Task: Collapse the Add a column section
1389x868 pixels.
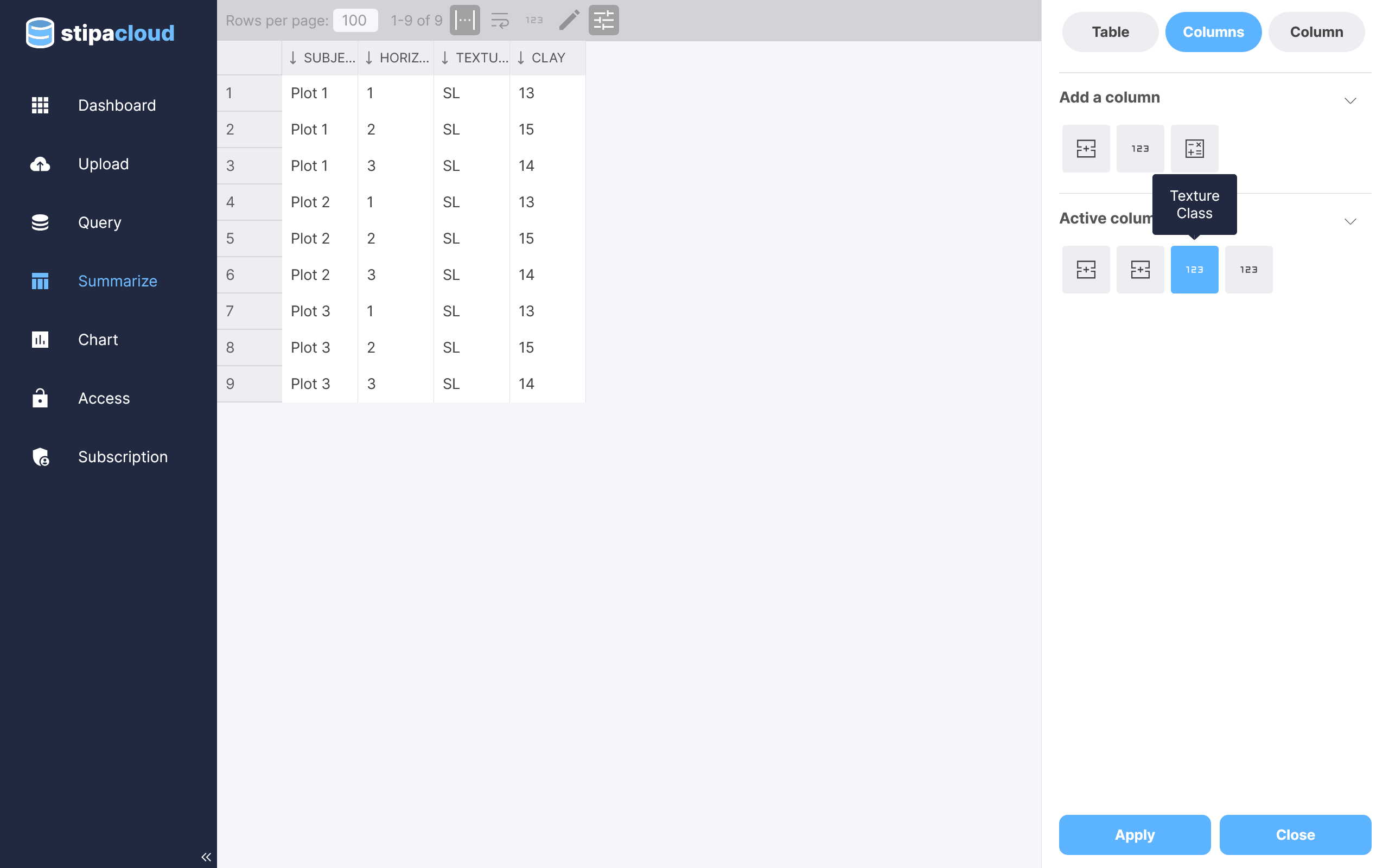Action: click(x=1350, y=100)
